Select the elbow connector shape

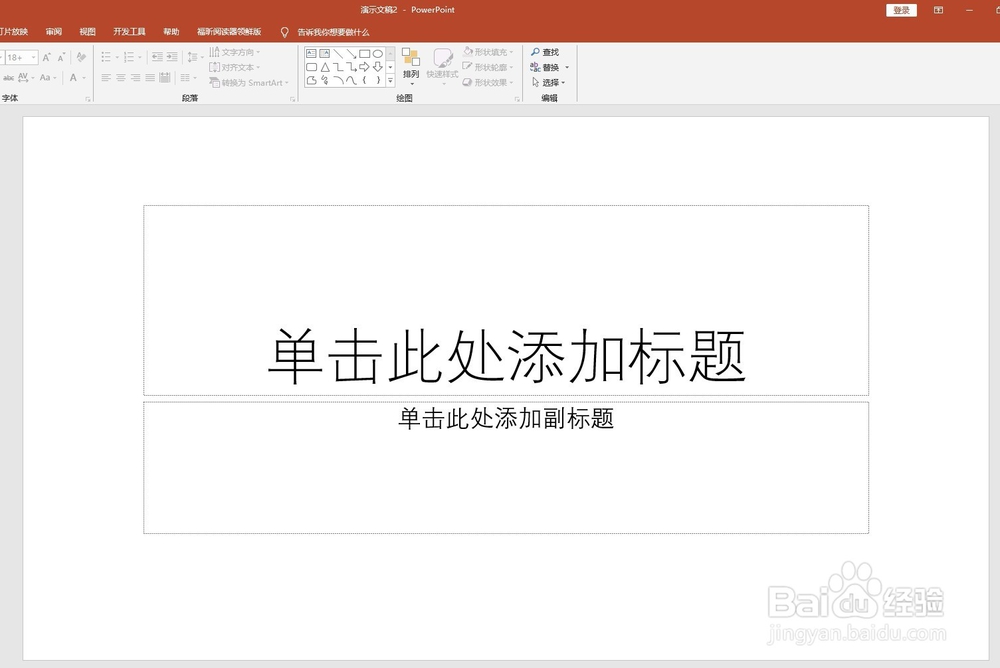338,67
